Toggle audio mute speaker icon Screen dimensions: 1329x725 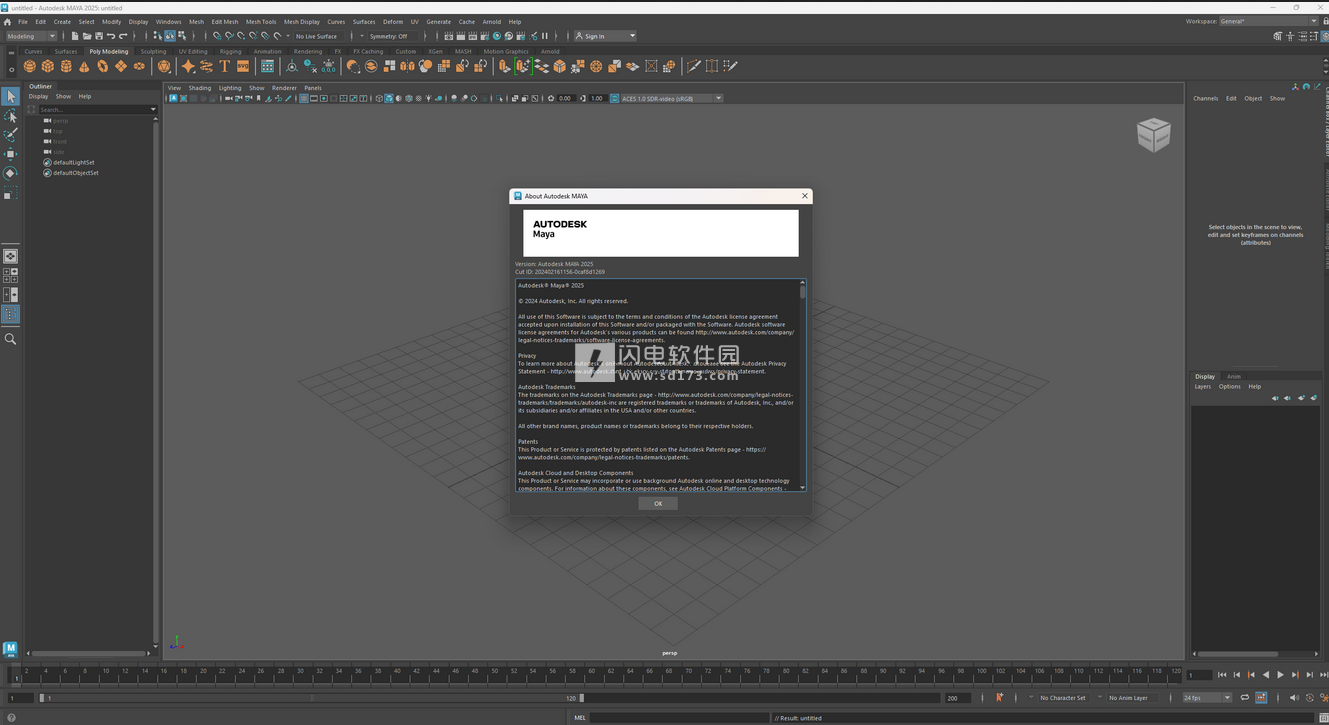(x=1294, y=698)
